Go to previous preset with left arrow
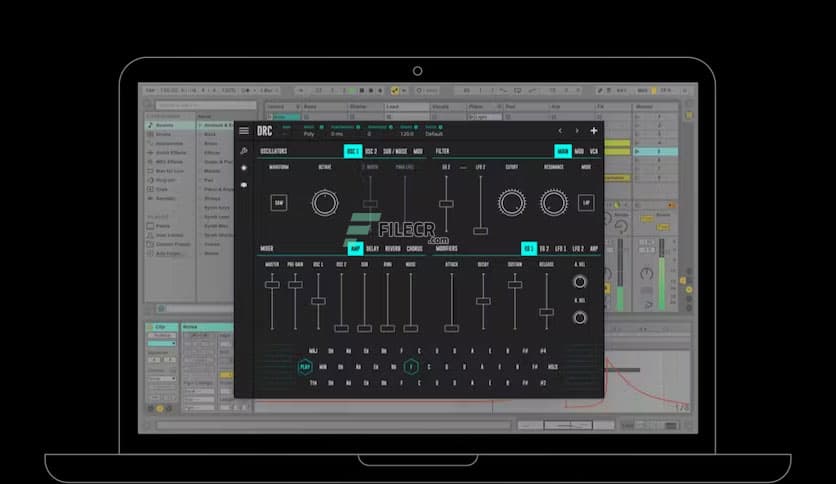The width and height of the screenshot is (836, 484). coord(560,131)
